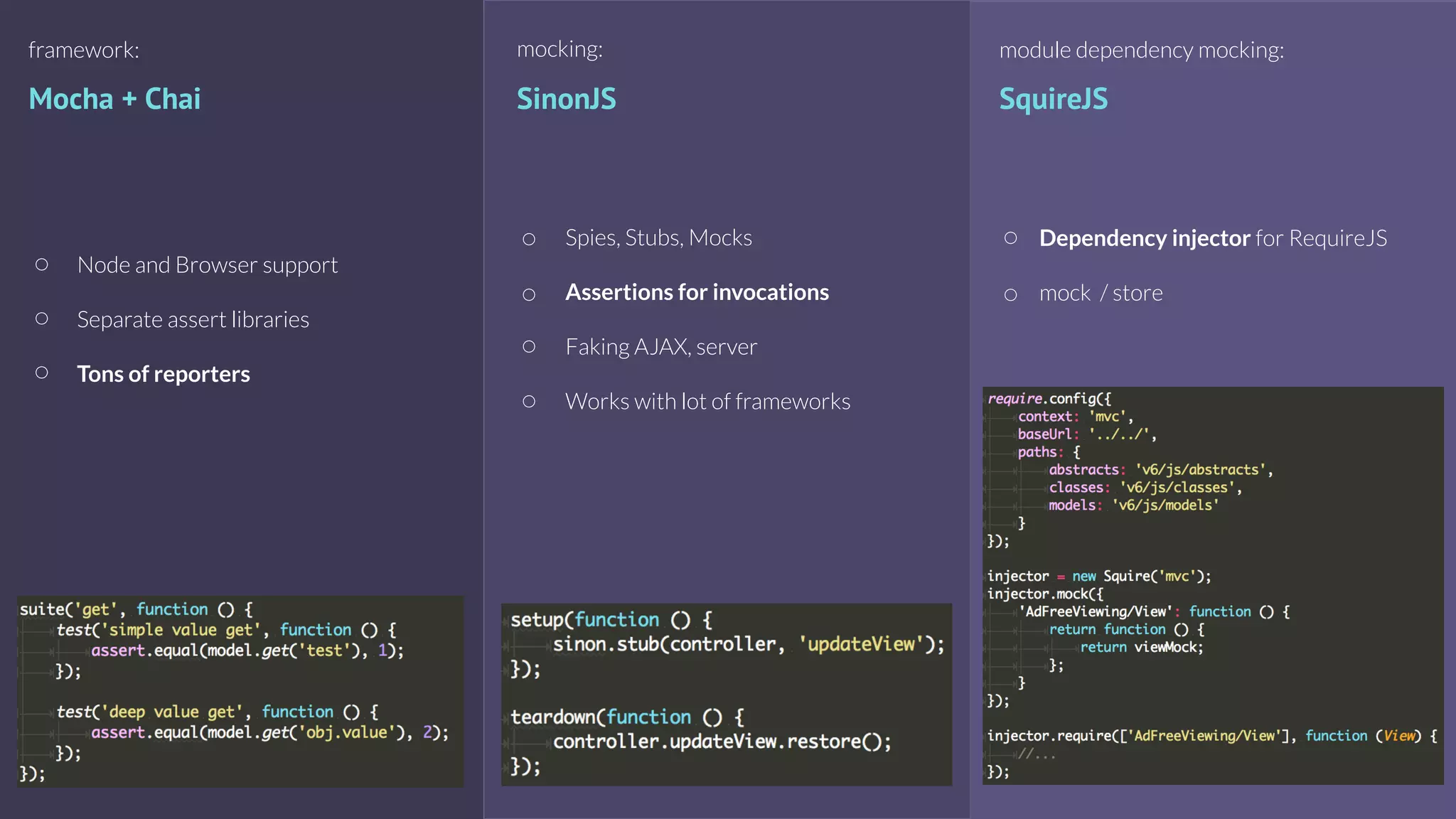Click the 'mocking:' label

tap(560, 49)
